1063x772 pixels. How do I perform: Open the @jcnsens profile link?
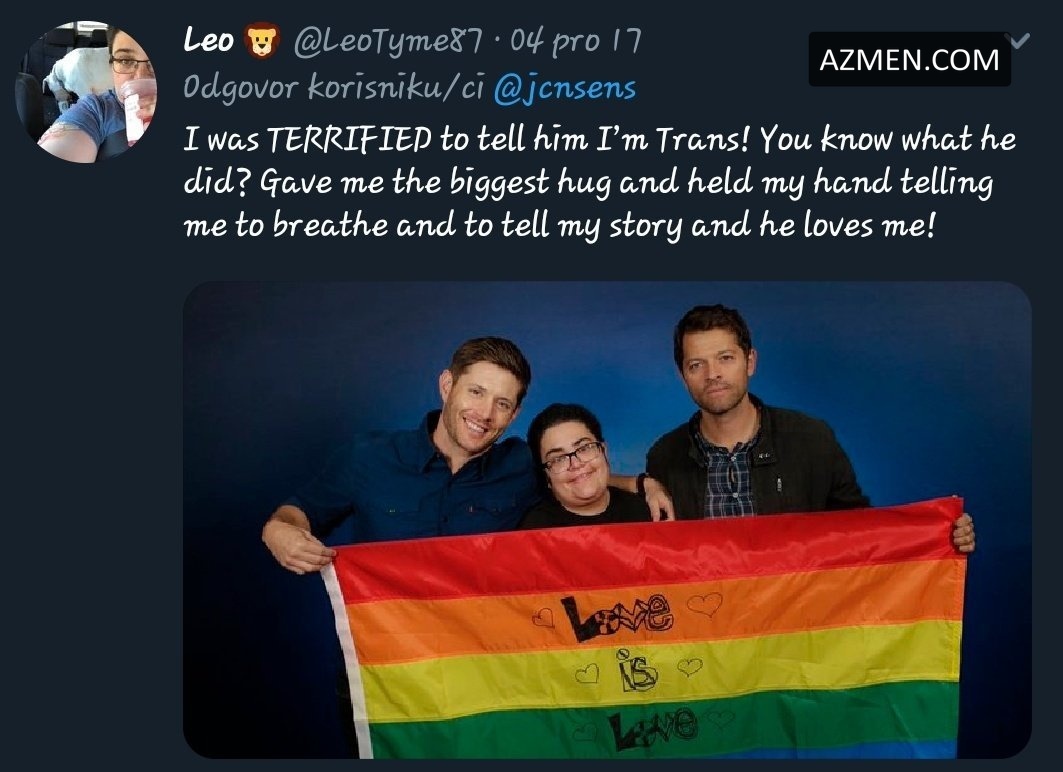click(564, 87)
